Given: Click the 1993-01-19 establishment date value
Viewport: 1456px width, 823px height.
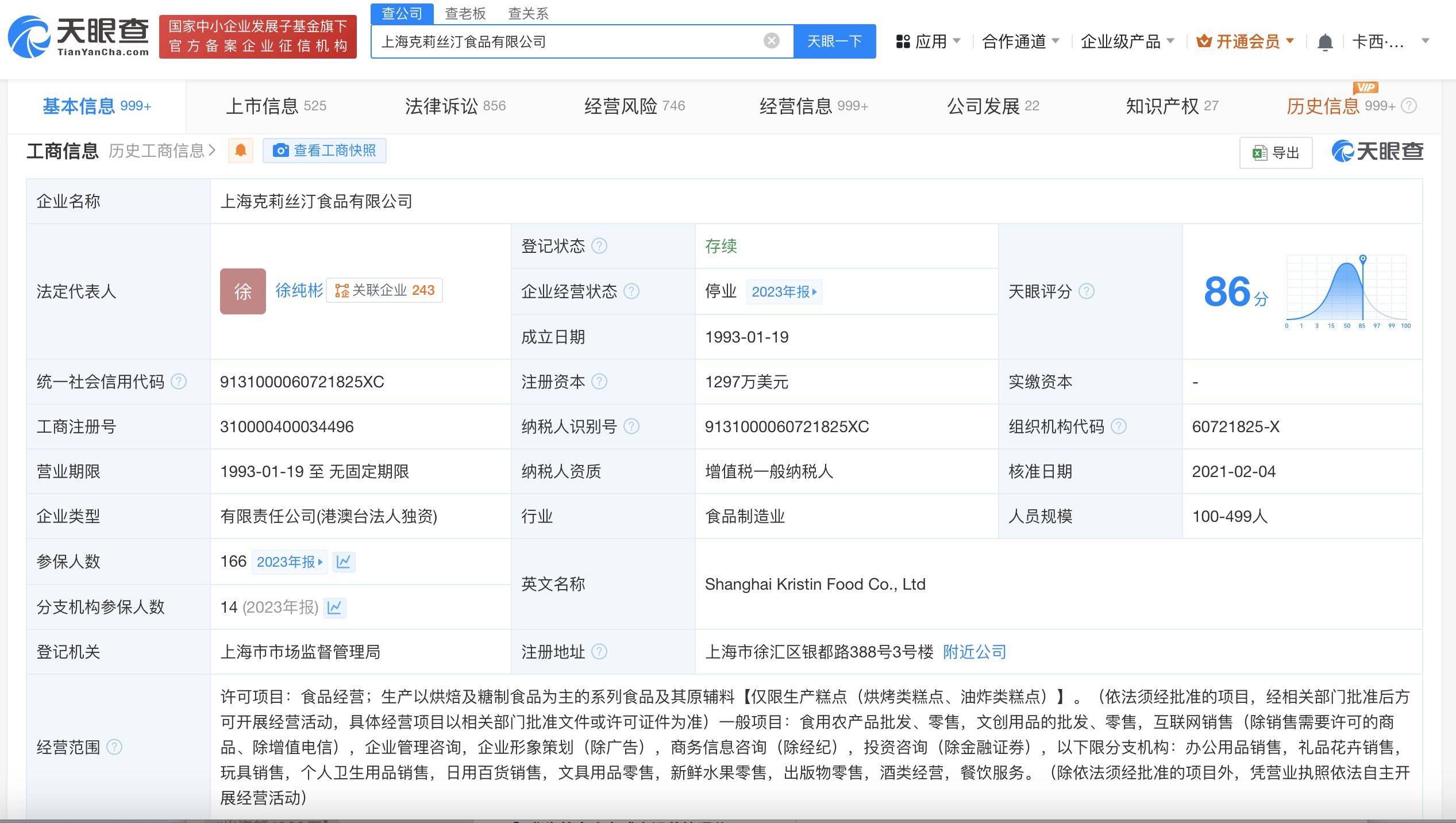Looking at the screenshot, I should (x=747, y=337).
